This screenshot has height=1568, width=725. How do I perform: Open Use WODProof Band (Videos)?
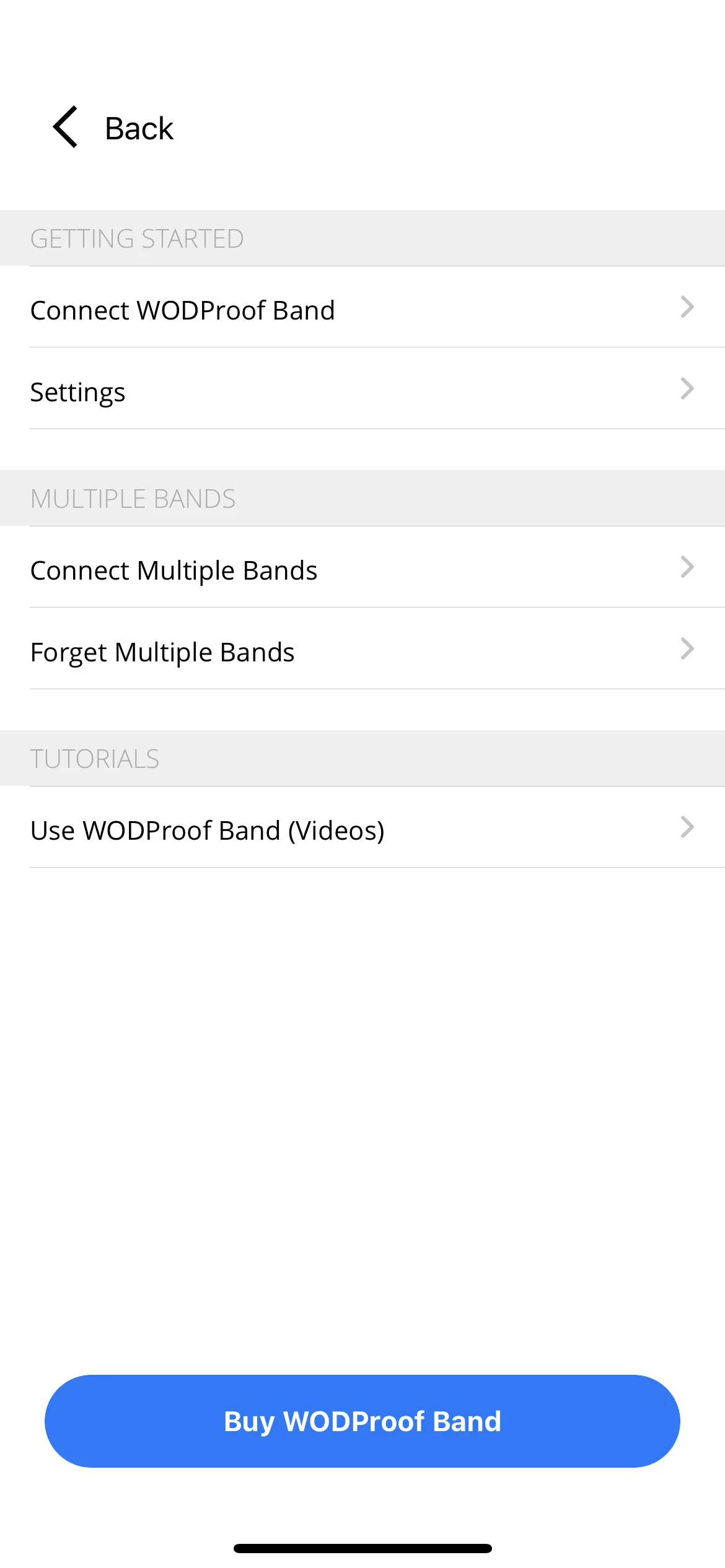(362, 827)
